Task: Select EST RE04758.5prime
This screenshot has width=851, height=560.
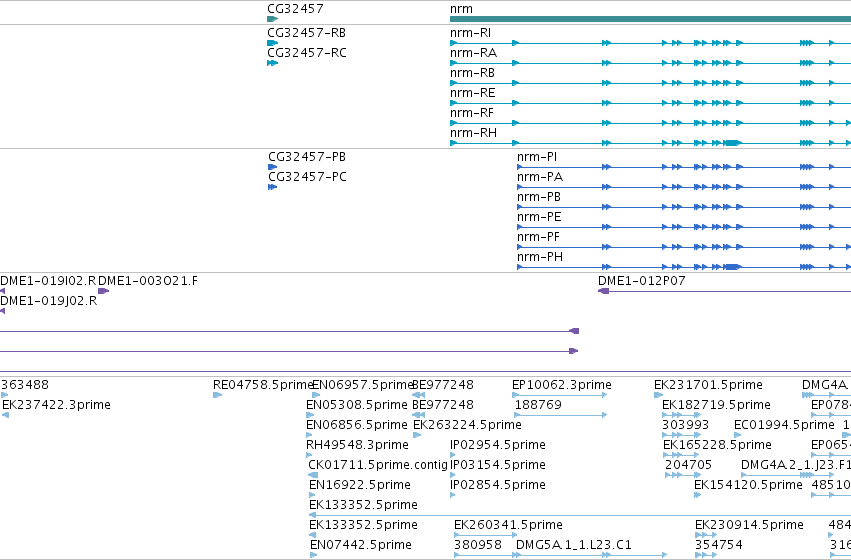Action: 263,385
